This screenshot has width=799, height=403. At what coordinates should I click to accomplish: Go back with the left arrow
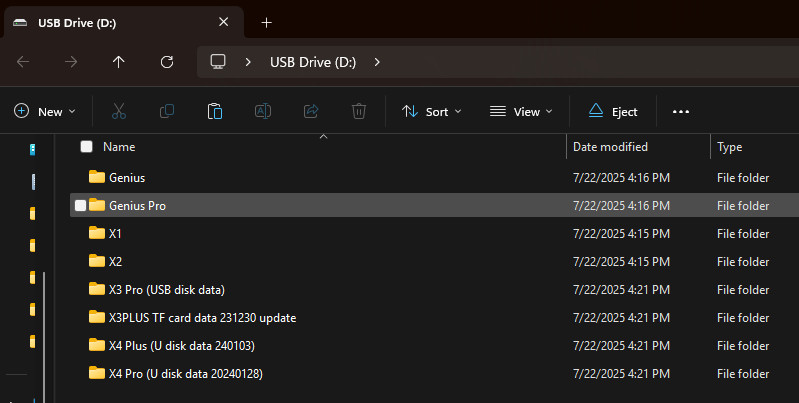[23, 62]
